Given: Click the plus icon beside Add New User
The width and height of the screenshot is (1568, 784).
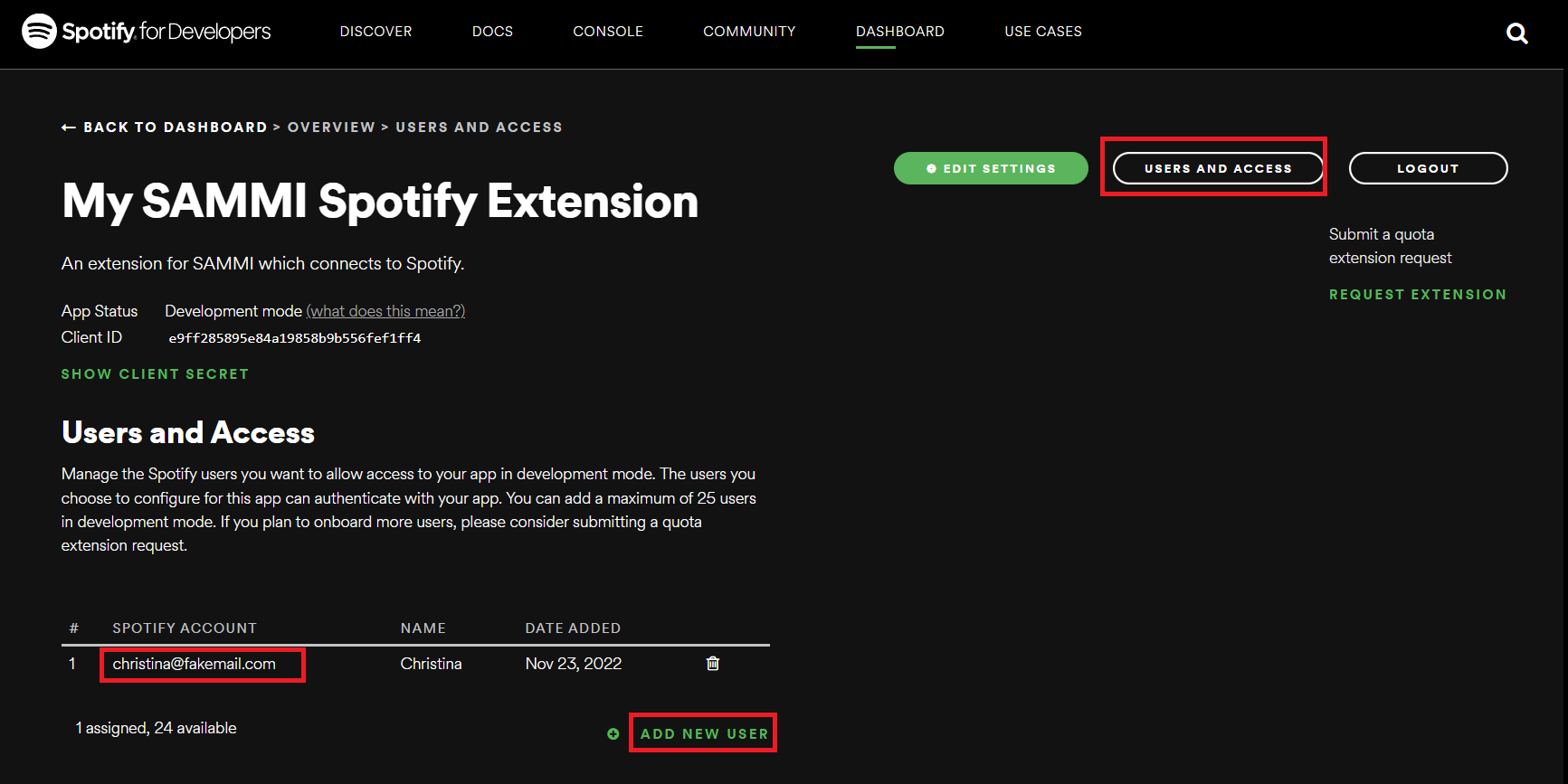Looking at the screenshot, I should pos(613,734).
